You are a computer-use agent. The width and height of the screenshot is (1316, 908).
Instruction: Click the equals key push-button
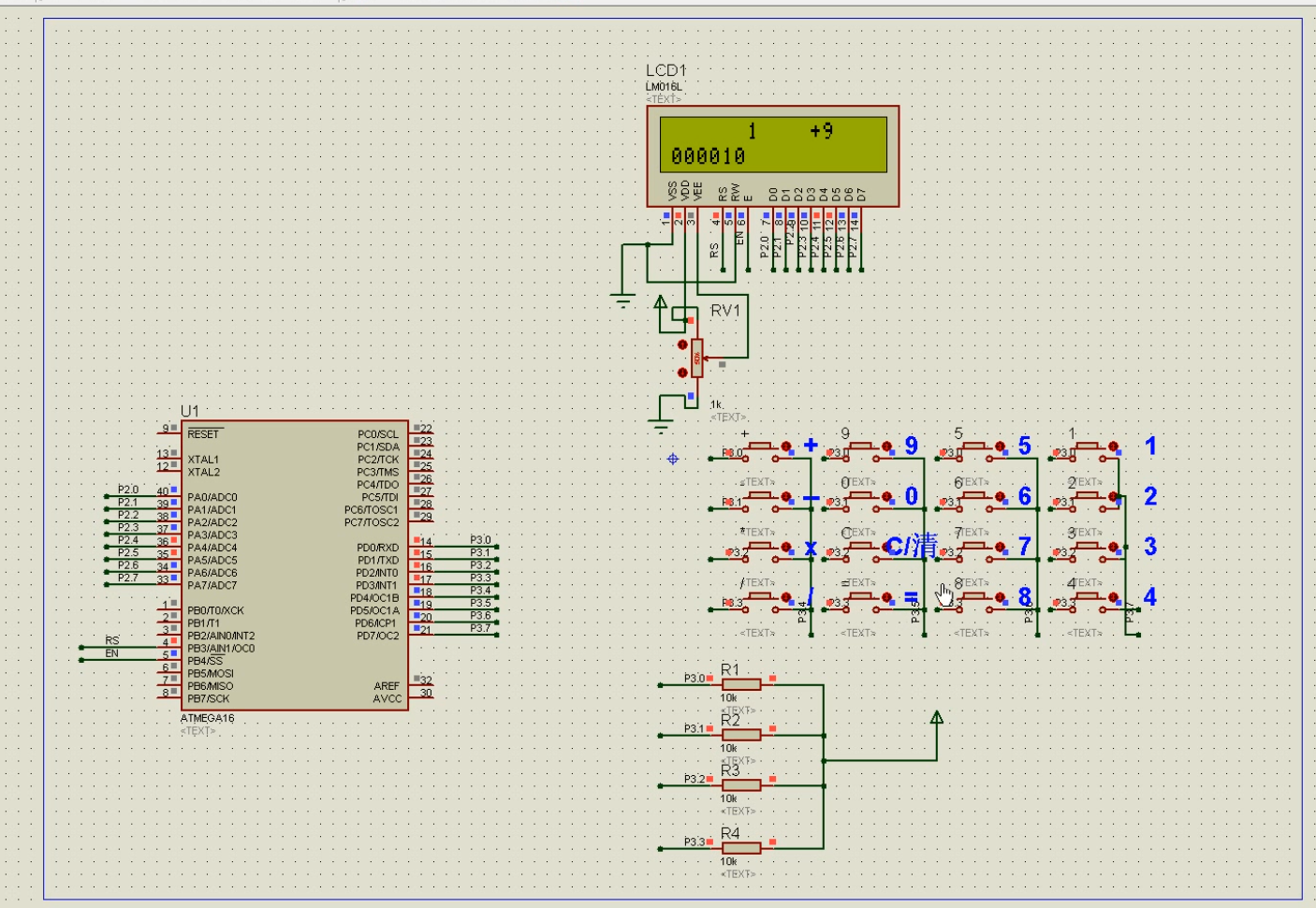[858, 598]
